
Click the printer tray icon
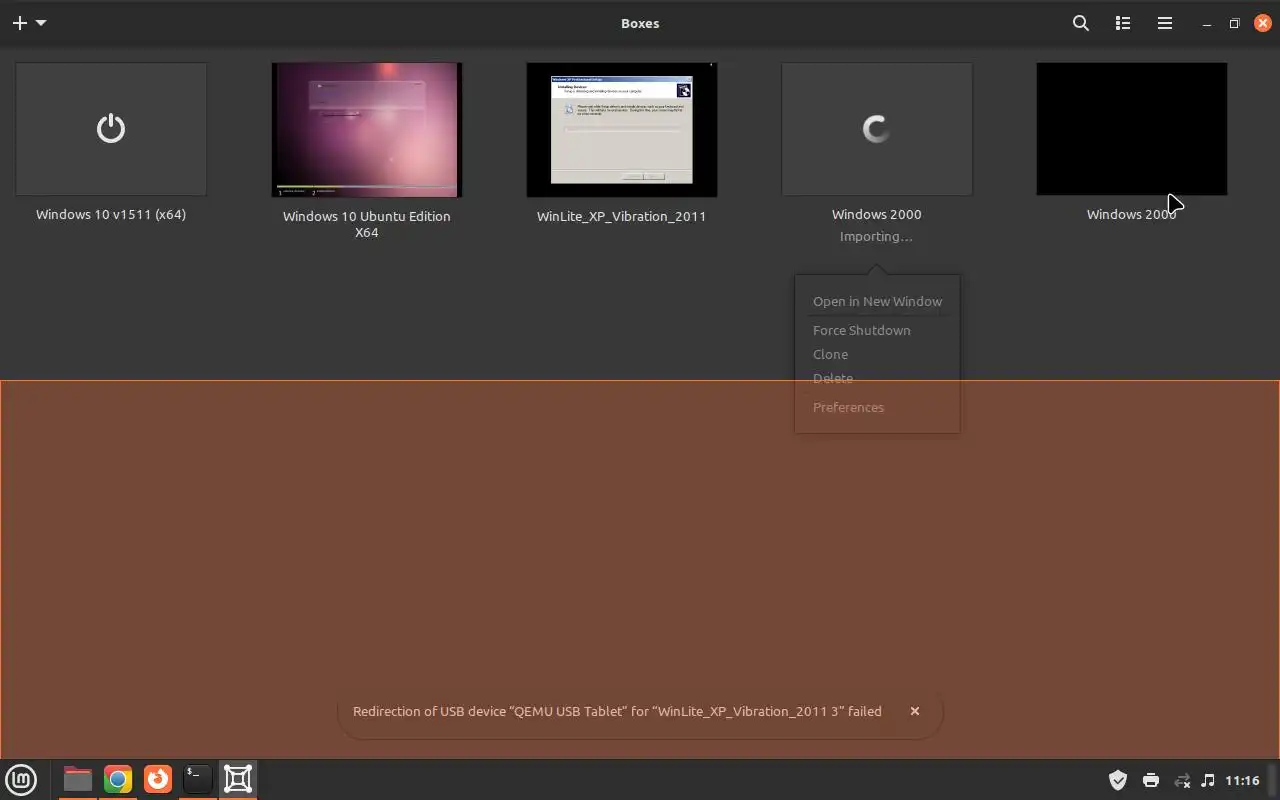click(x=1151, y=780)
